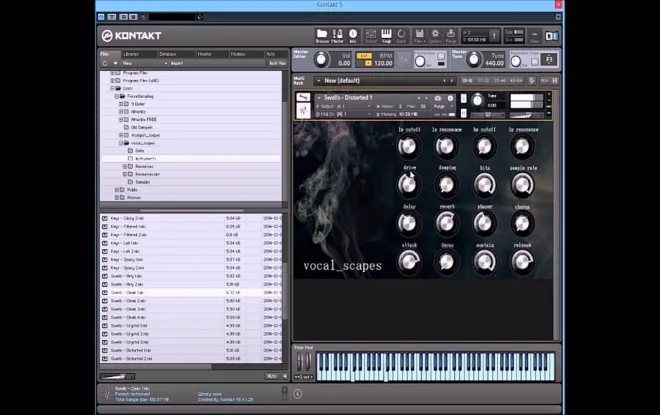Screen dimensions: 660x415
Task: Click the round info icon in status bar
Action: (x=297, y=394)
